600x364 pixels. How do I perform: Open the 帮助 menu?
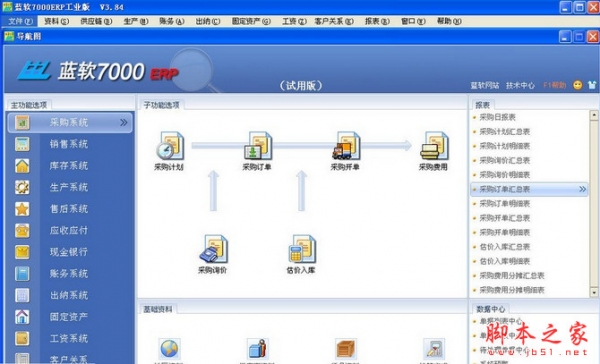[449, 21]
